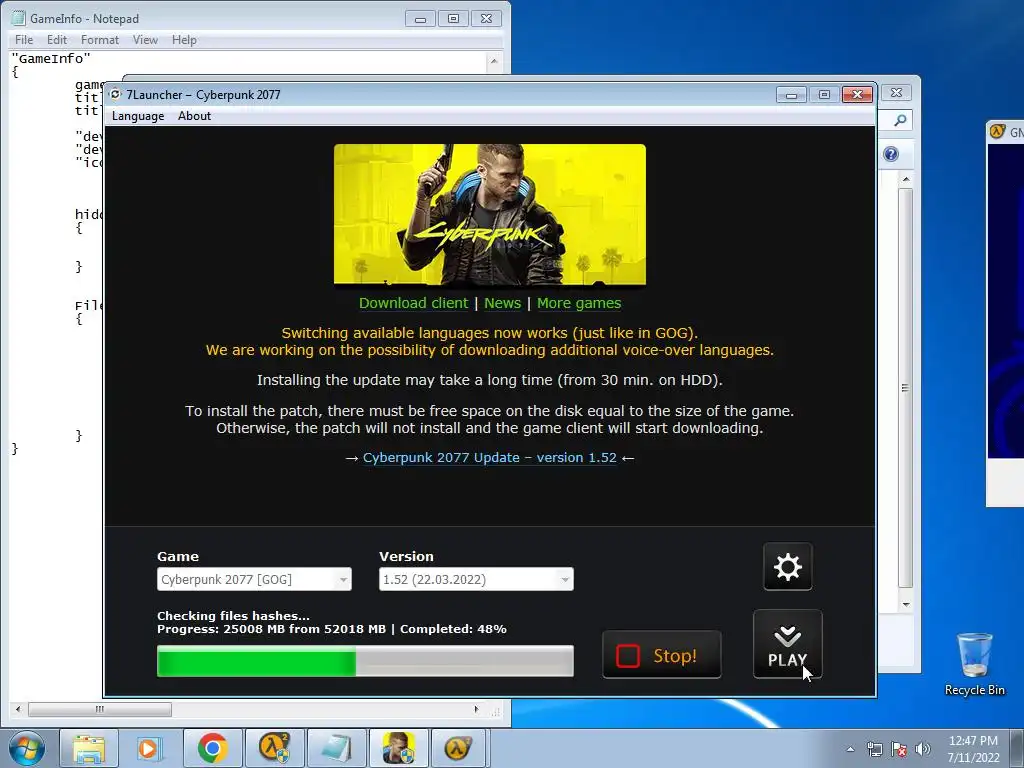Minimize the 7Launcher window
Screen dimensions: 1024x768
(x=791, y=95)
